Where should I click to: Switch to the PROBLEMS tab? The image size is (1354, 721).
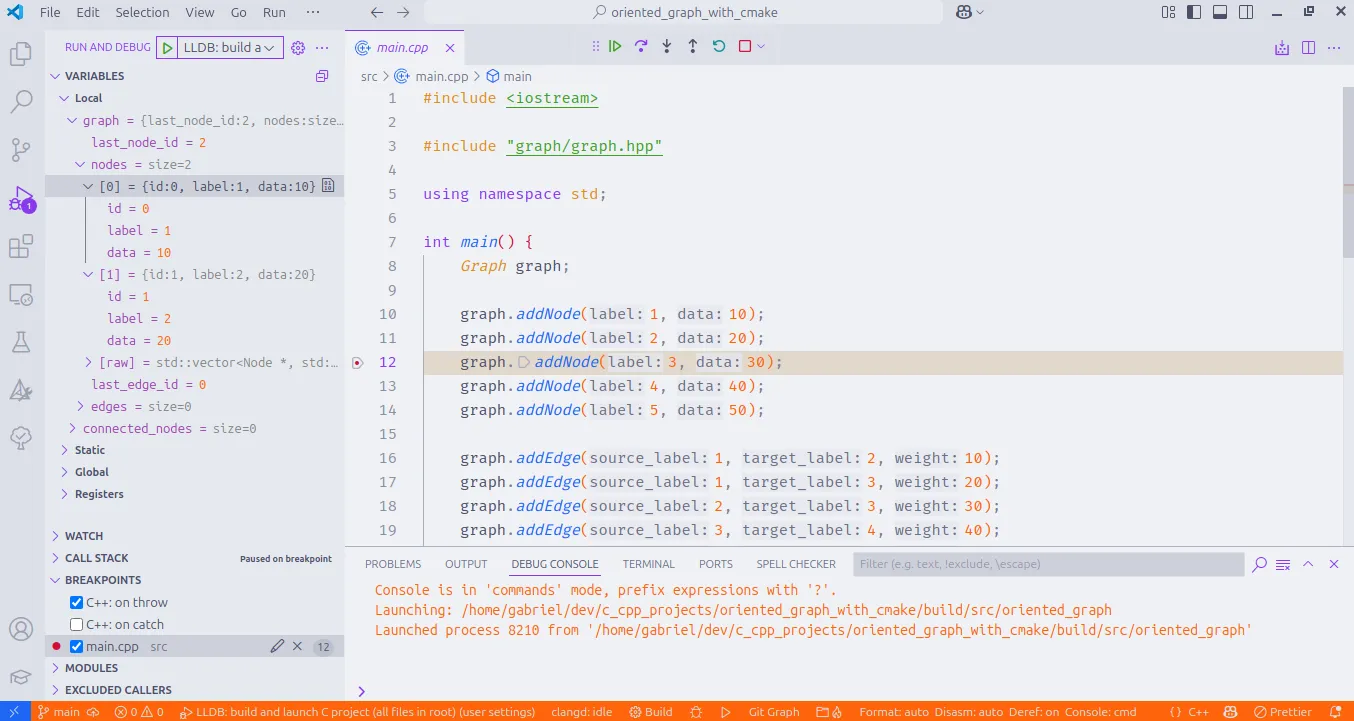click(x=393, y=564)
